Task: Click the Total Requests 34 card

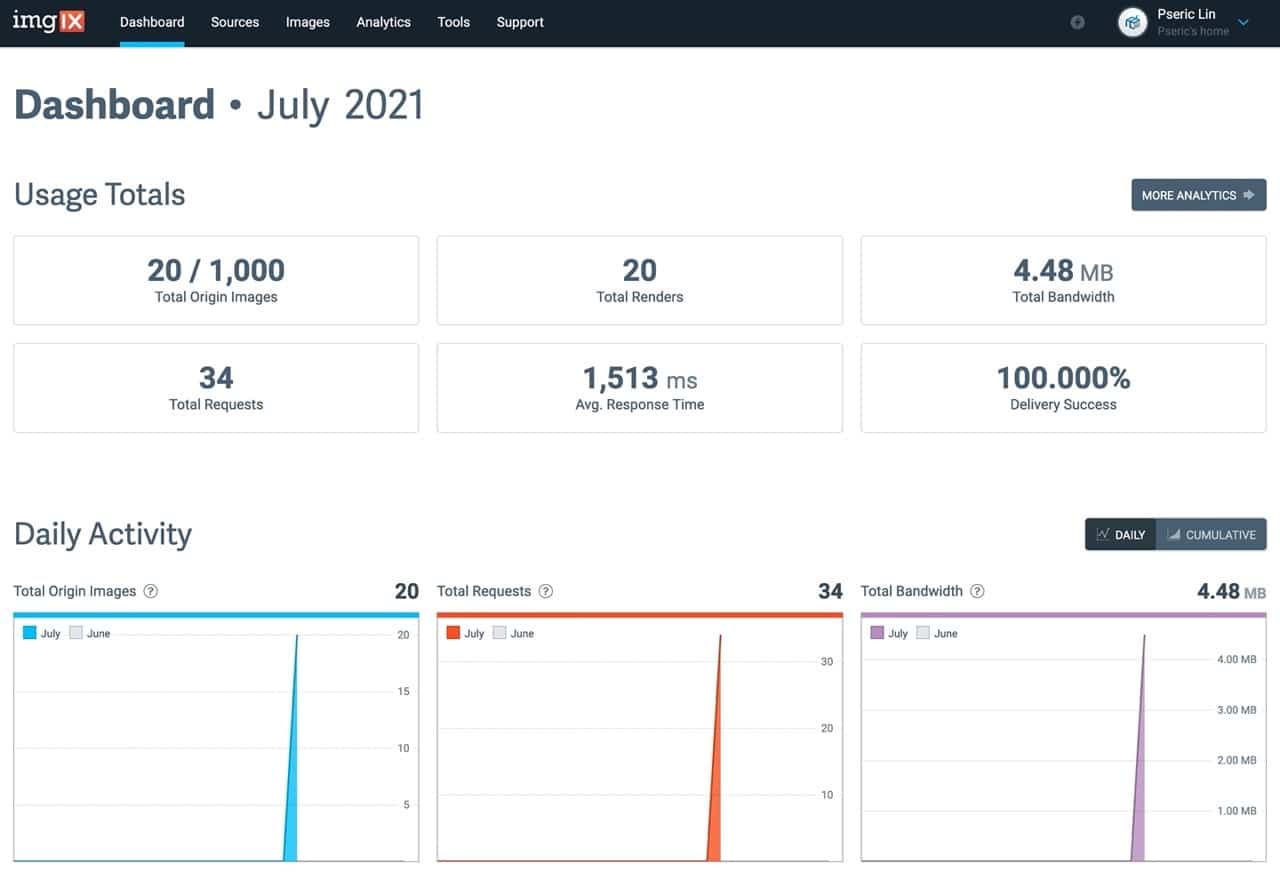Action: [216, 388]
